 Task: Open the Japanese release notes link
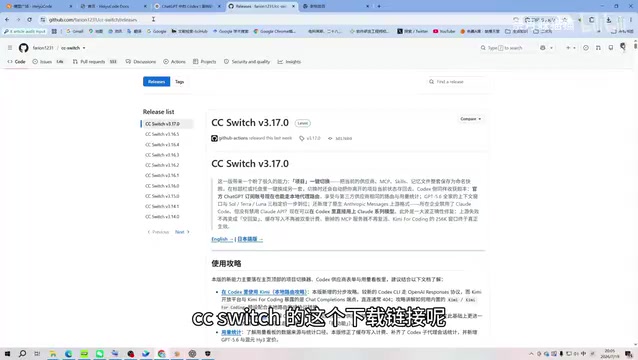(x=250, y=239)
